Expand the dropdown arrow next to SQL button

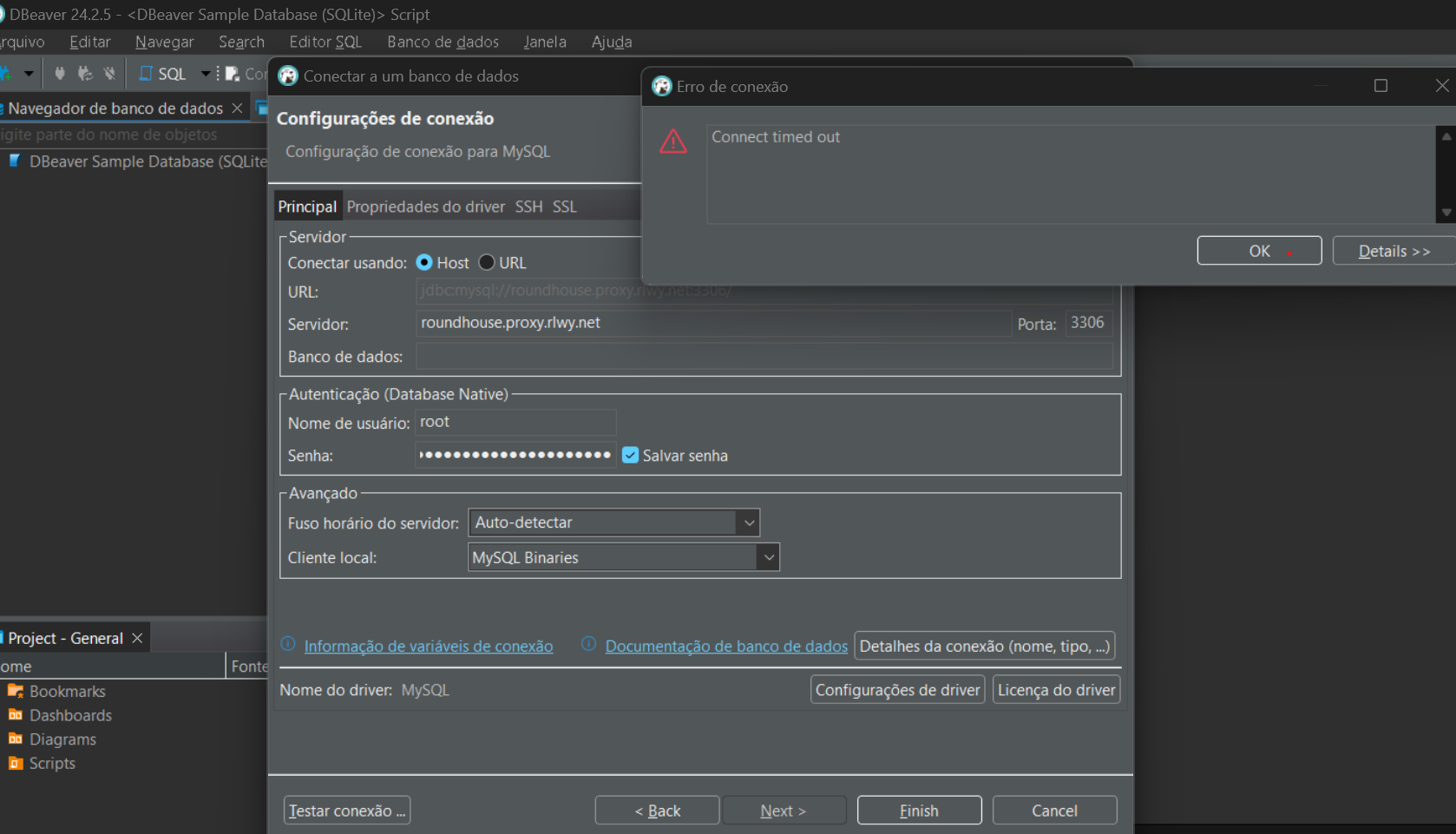[206, 74]
